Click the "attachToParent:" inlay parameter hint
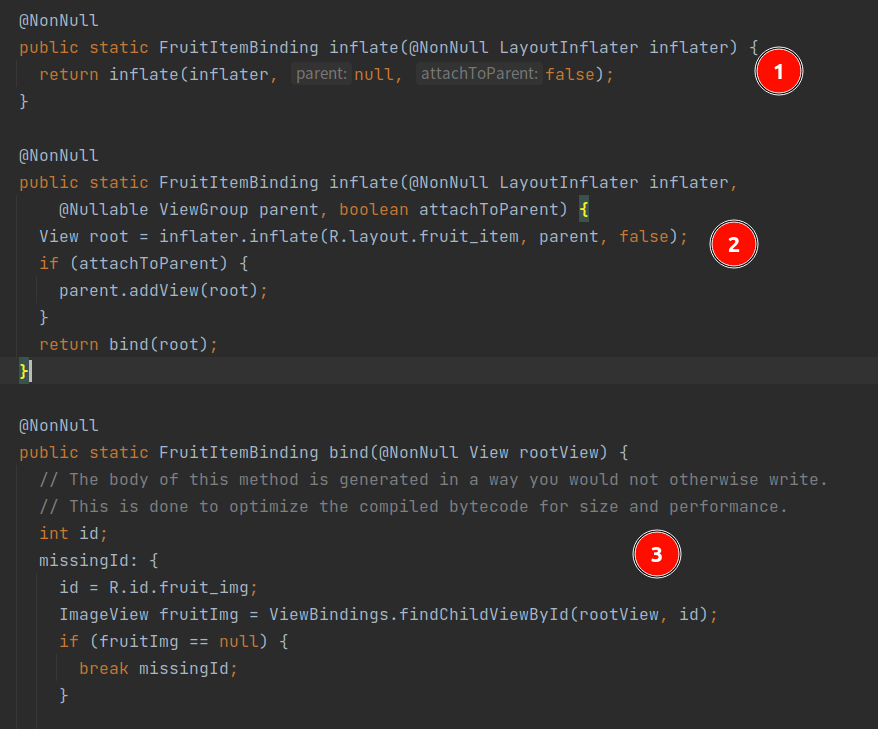 [479, 73]
